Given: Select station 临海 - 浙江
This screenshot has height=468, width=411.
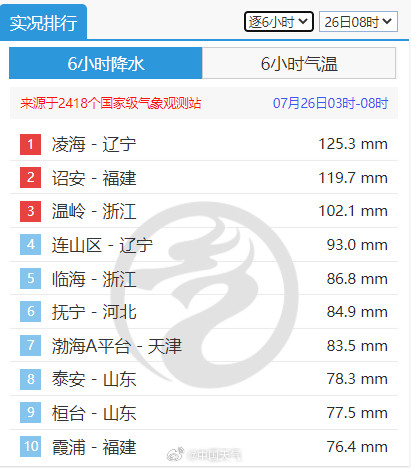Looking at the screenshot, I should click(x=94, y=279).
